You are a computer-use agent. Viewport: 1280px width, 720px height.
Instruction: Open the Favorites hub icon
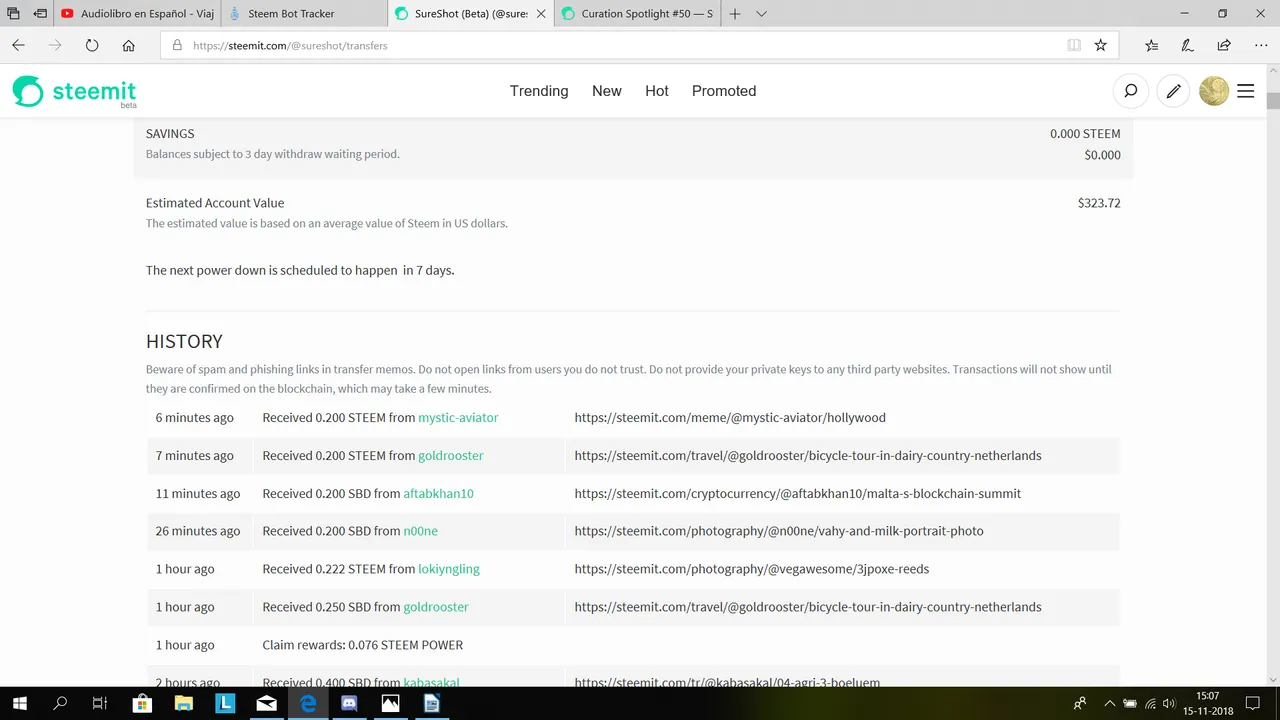1152,45
